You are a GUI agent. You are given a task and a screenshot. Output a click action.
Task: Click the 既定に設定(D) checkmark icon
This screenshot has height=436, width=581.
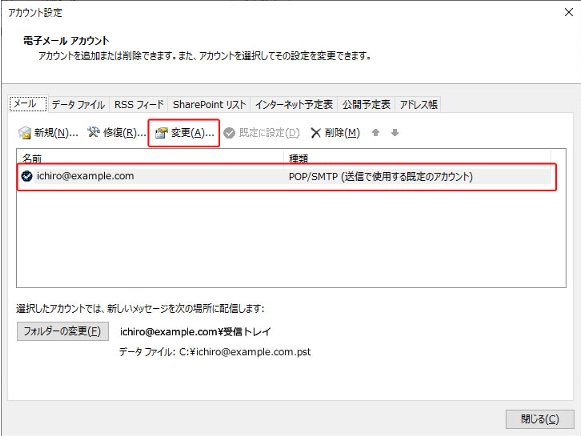click(x=229, y=133)
